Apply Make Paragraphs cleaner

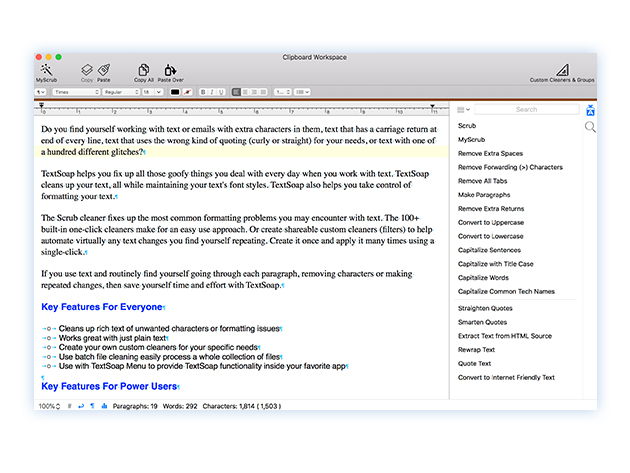point(484,195)
